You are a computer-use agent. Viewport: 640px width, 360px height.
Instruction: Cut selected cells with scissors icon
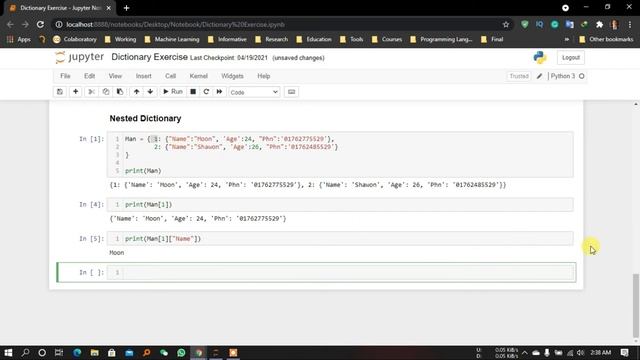coord(91,92)
